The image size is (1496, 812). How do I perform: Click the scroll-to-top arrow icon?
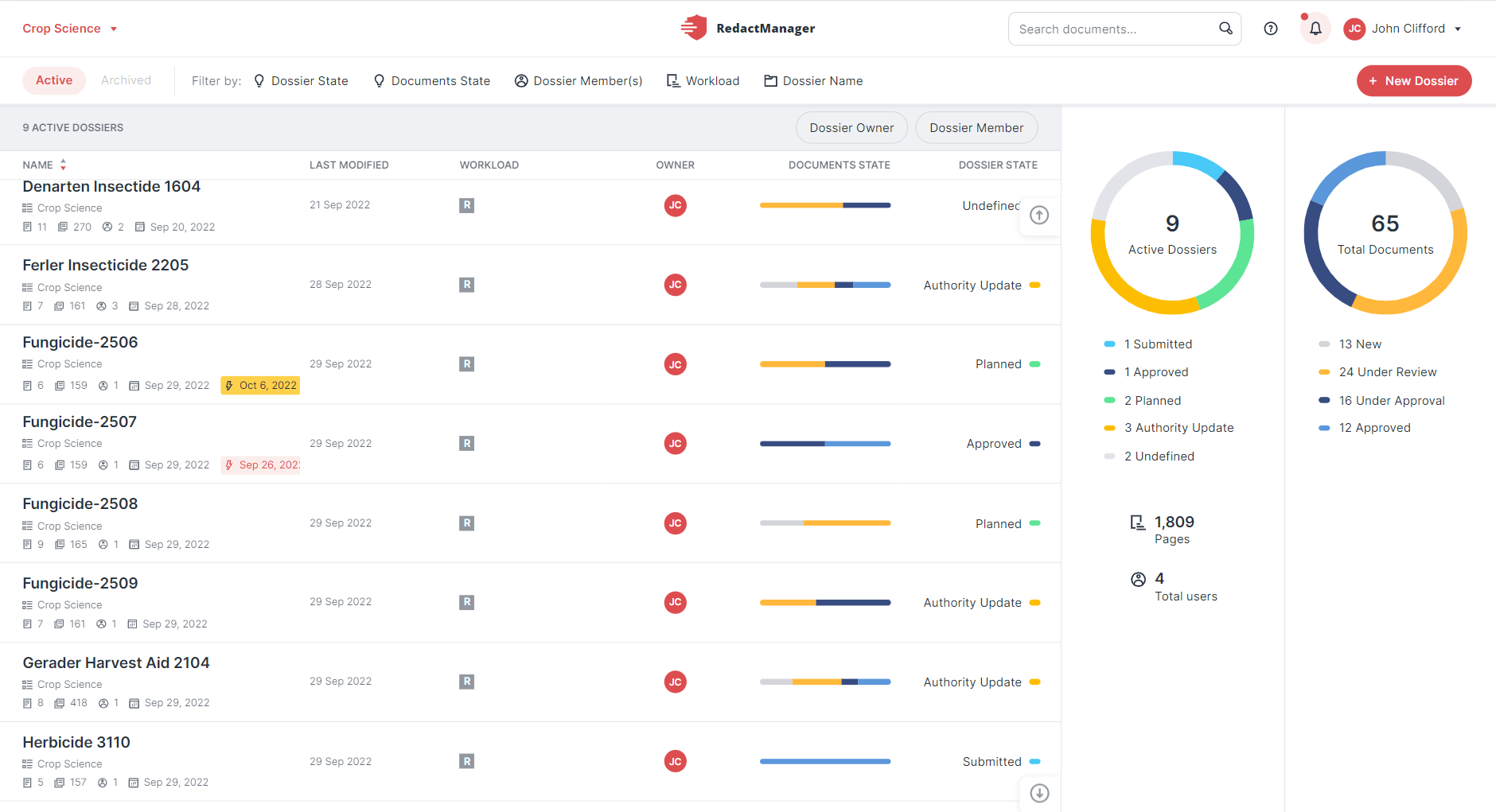pyautogui.click(x=1039, y=216)
